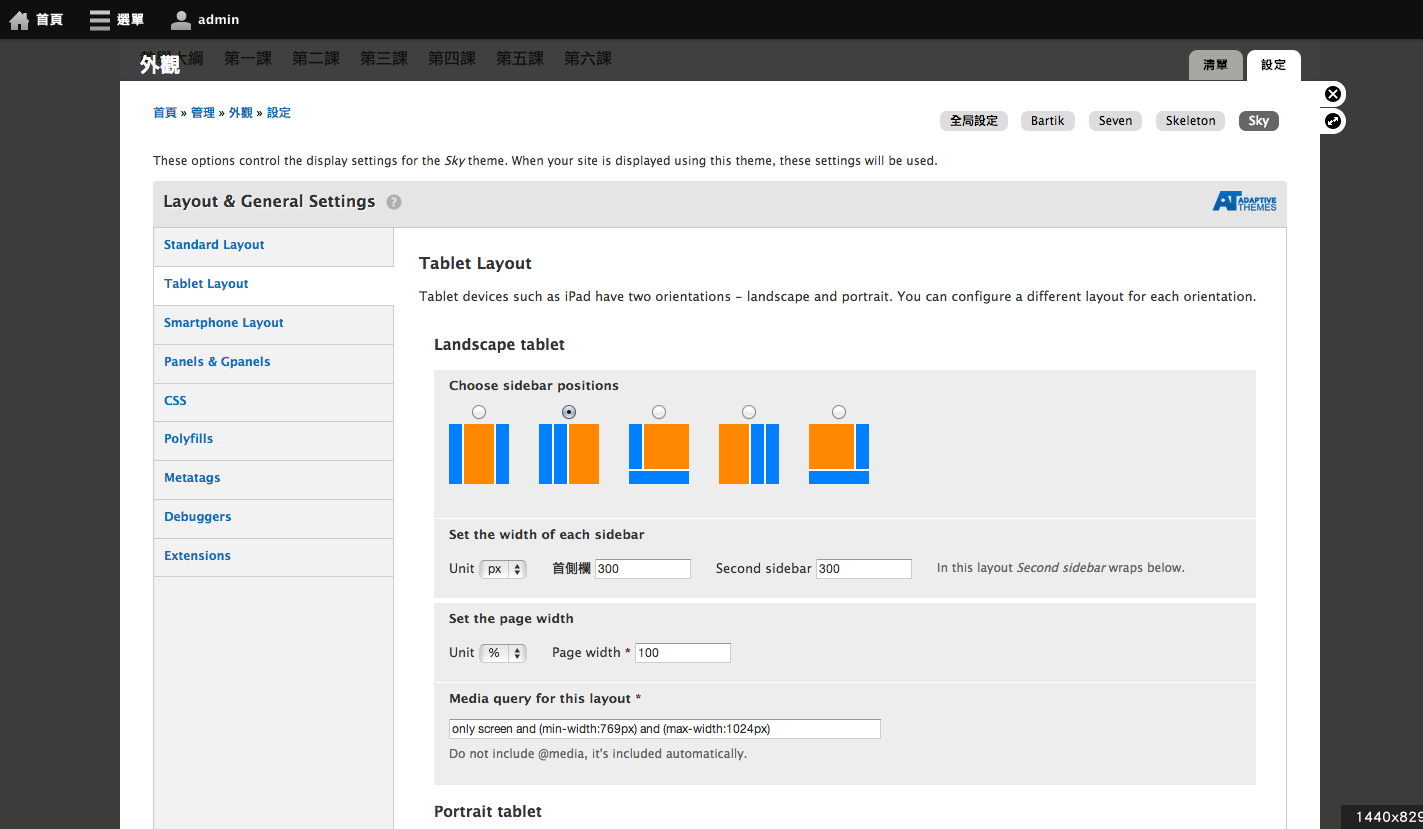Select the third sidebar position radio button
Image resolution: width=1423 pixels, height=829 pixels.
coord(659,412)
